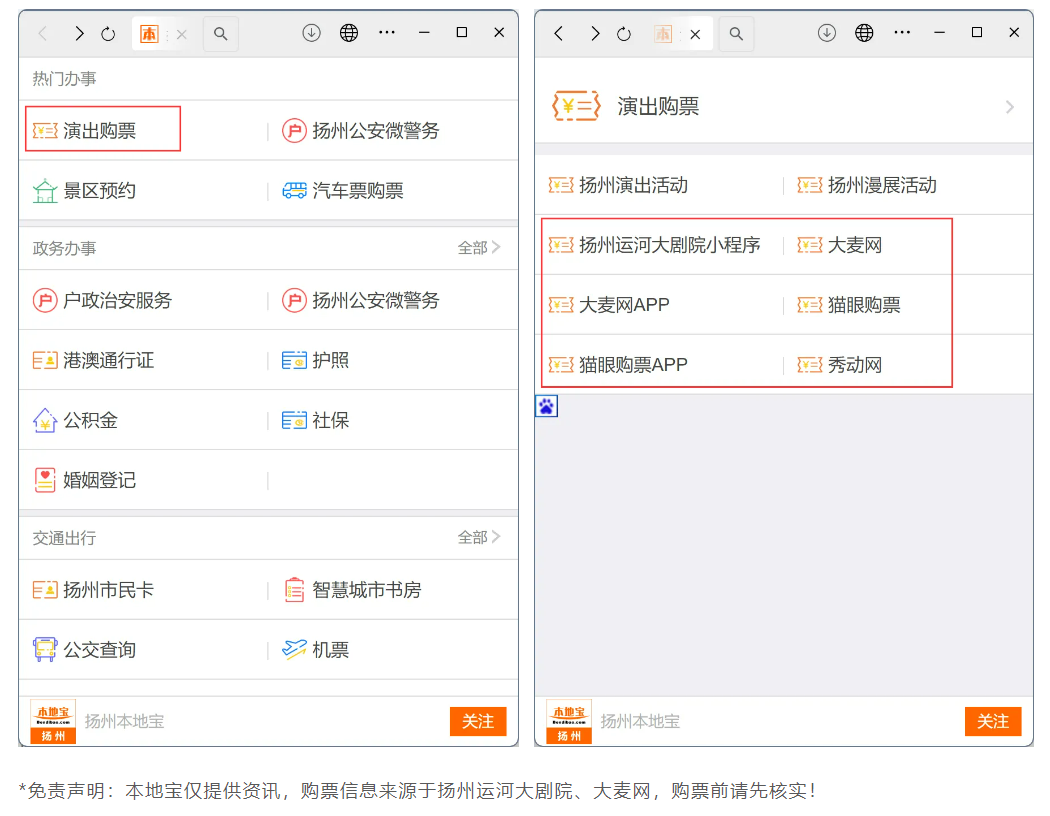Close the tab in right window

click(x=696, y=34)
